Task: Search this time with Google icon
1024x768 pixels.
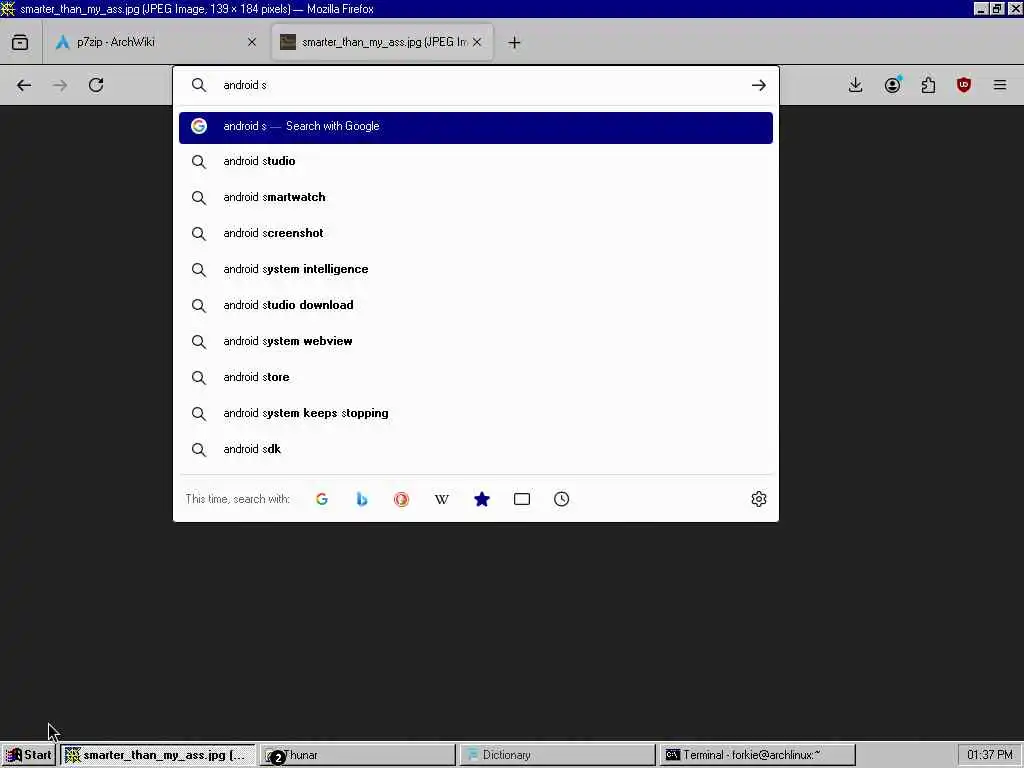Action: pyautogui.click(x=322, y=499)
